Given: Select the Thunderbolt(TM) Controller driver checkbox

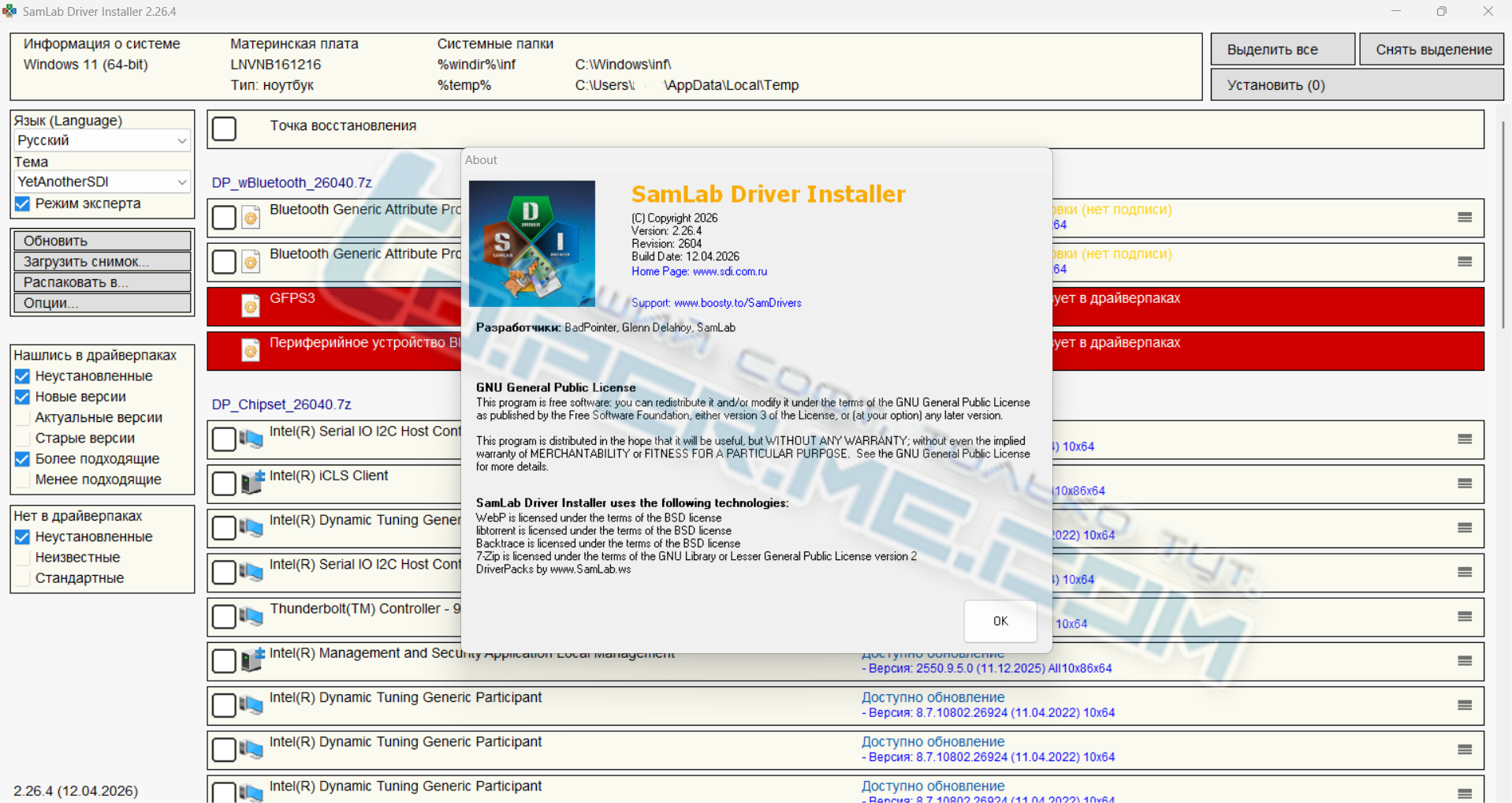Looking at the screenshot, I should [x=225, y=617].
